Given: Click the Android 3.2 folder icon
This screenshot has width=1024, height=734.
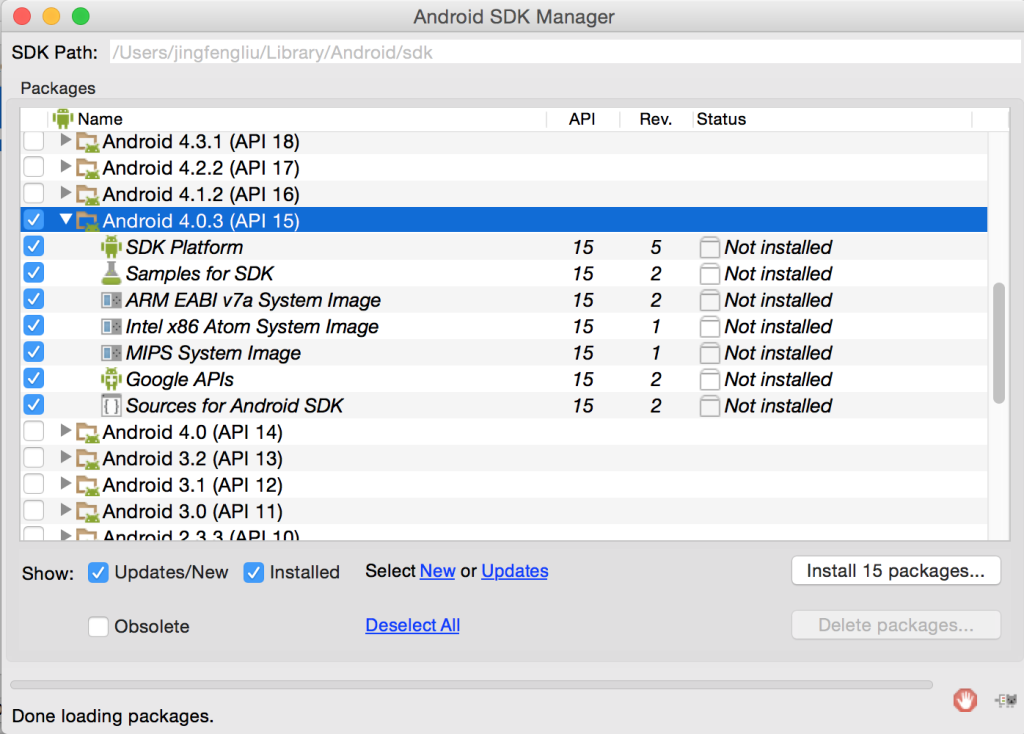Looking at the screenshot, I should [x=88, y=459].
